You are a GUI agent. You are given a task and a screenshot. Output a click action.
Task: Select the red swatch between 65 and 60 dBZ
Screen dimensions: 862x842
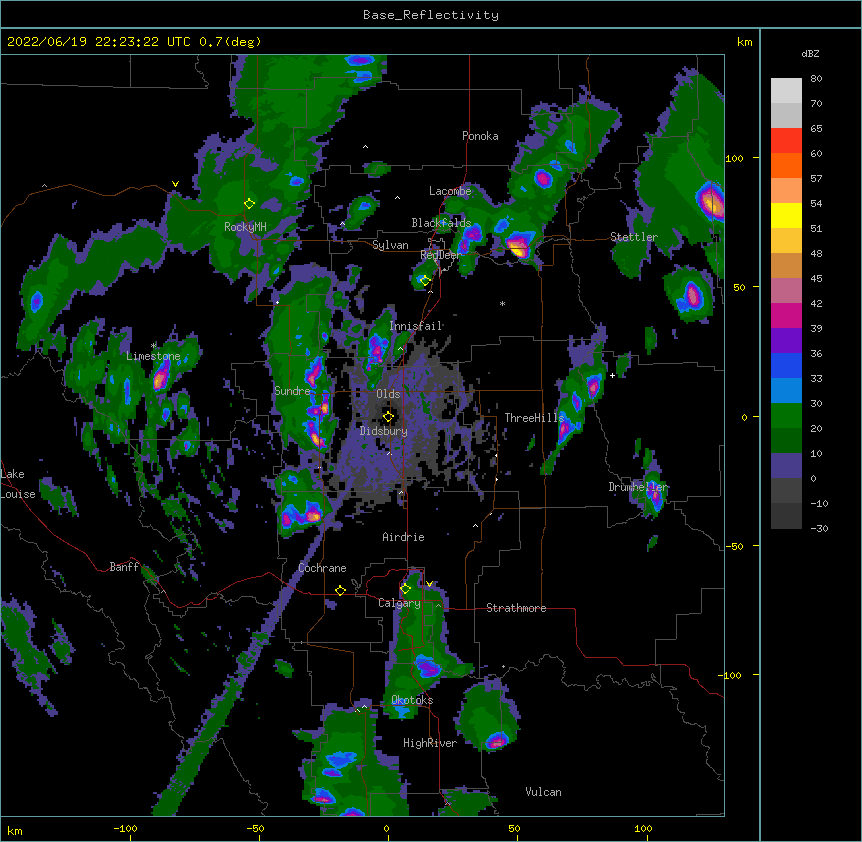click(x=786, y=141)
